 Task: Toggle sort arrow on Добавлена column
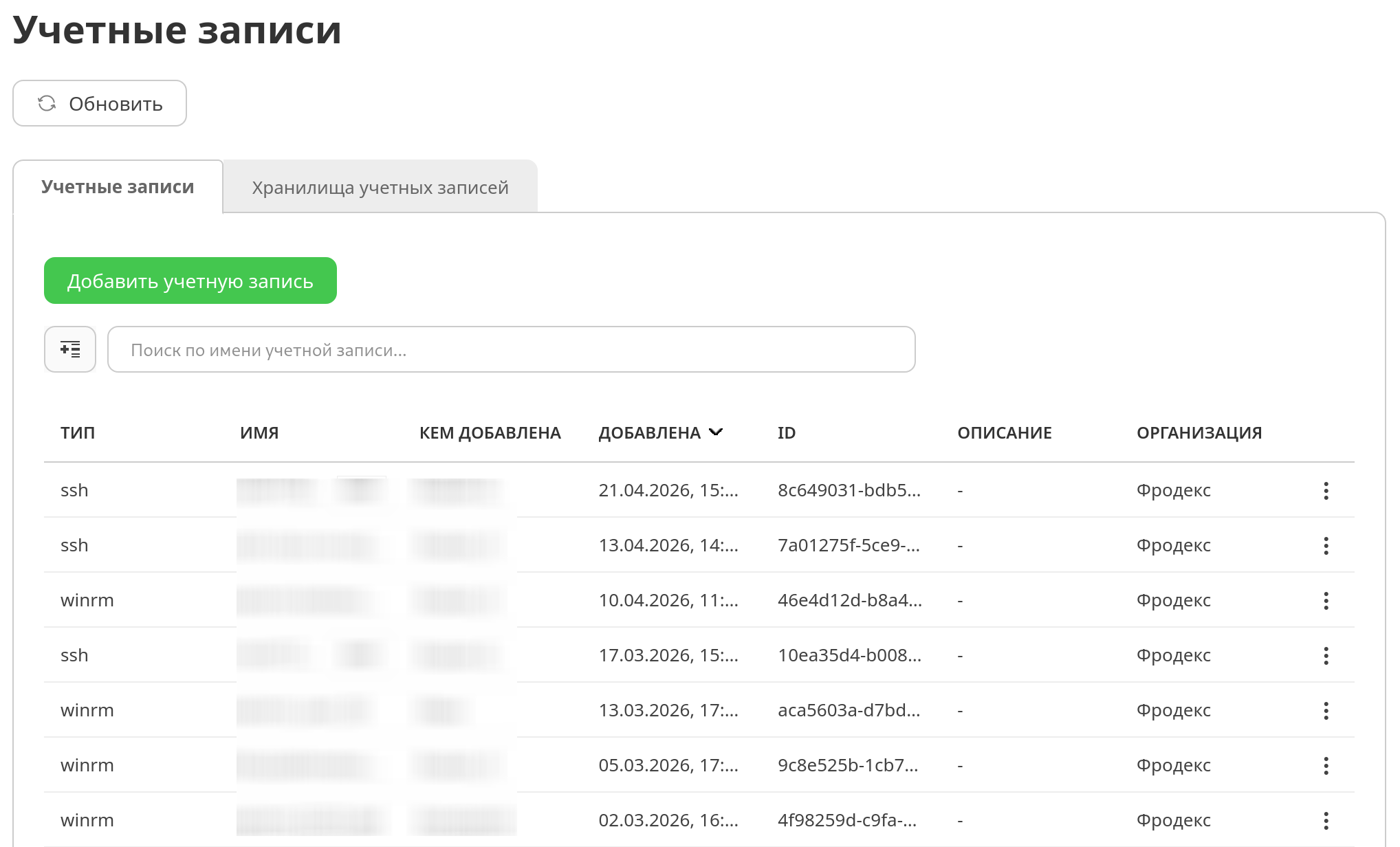(x=716, y=432)
